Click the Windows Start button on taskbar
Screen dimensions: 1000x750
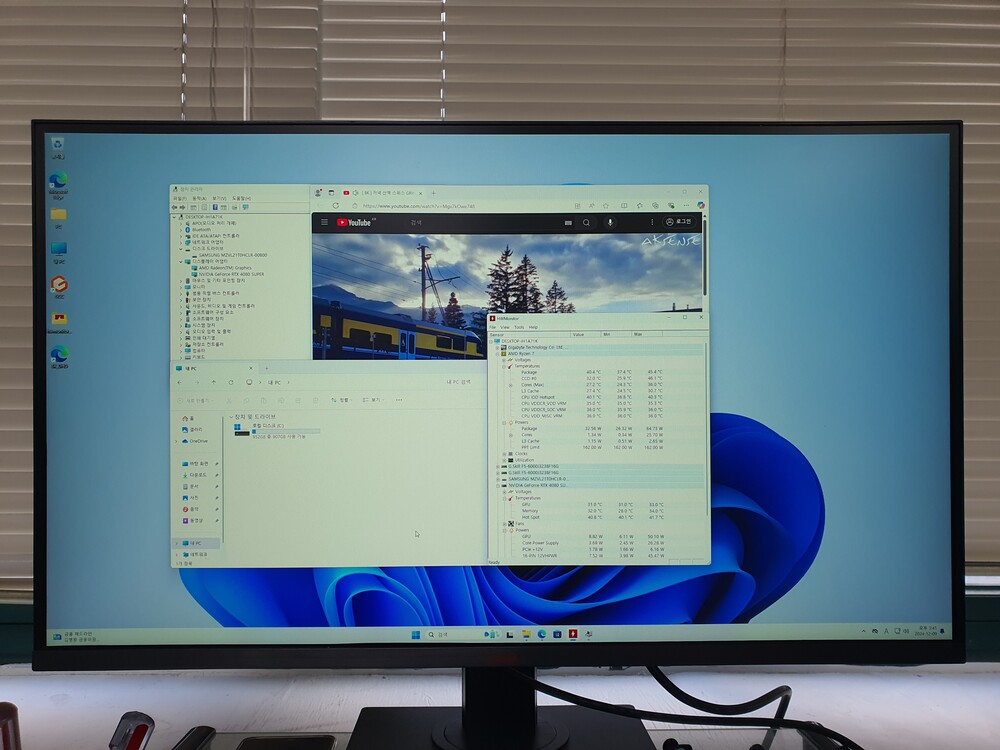coord(414,634)
